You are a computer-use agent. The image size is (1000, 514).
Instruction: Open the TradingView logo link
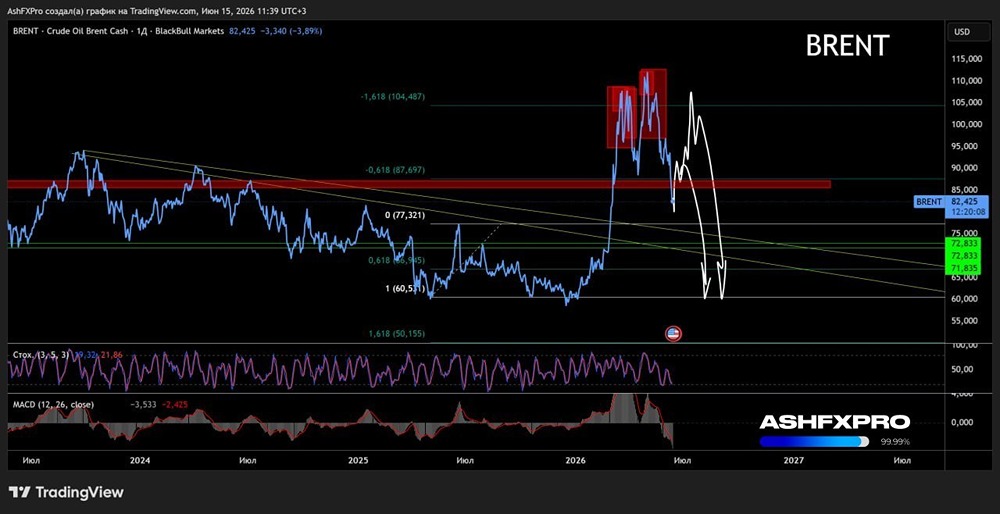[66, 492]
